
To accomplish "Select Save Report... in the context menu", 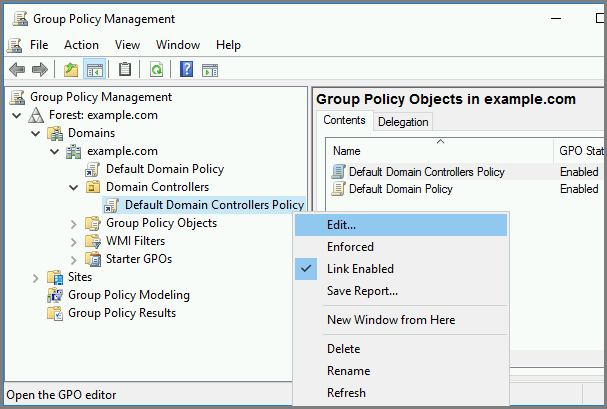I will click(x=362, y=291).
